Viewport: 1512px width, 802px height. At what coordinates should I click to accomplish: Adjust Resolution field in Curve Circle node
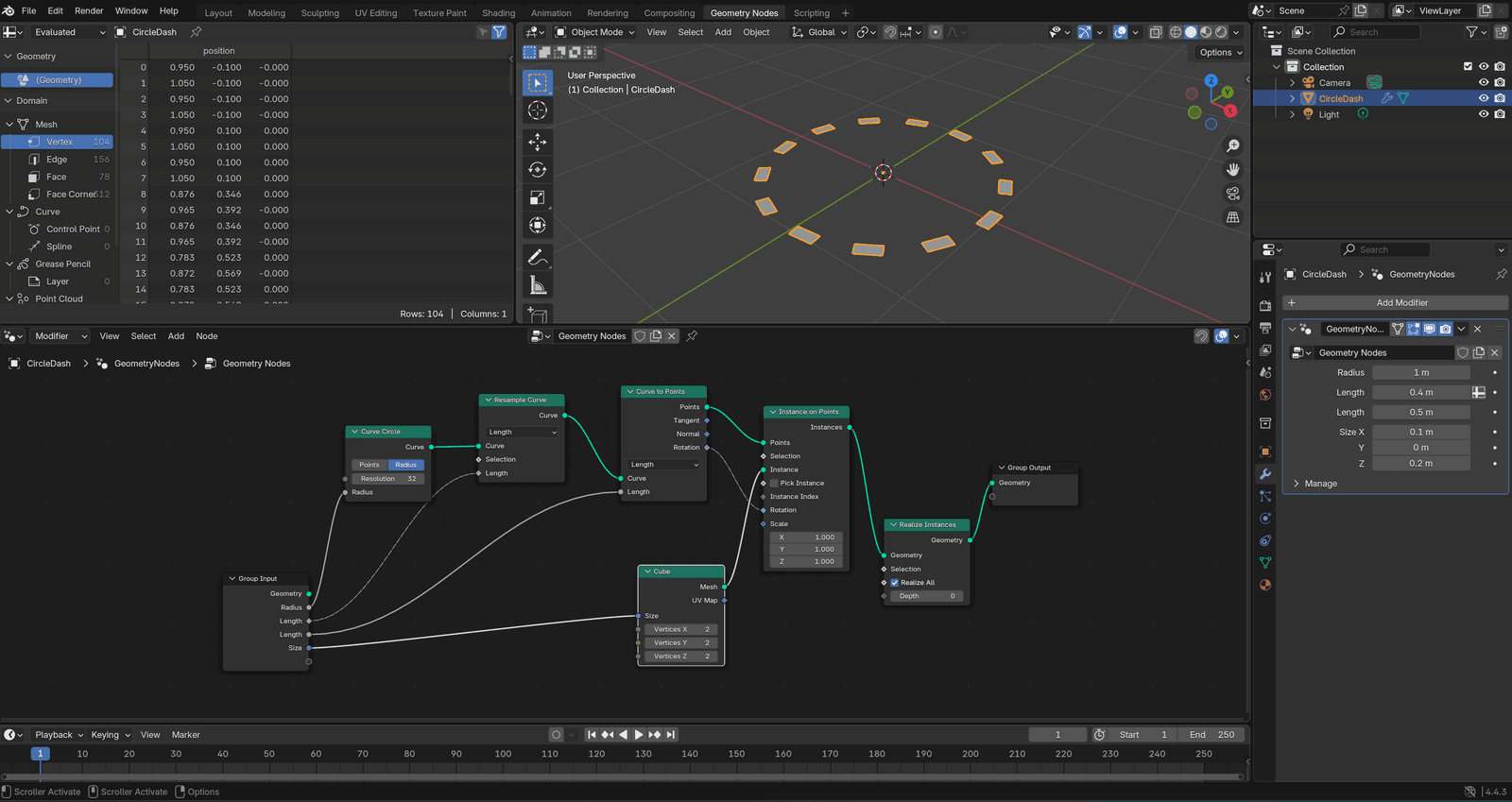click(x=388, y=479)
